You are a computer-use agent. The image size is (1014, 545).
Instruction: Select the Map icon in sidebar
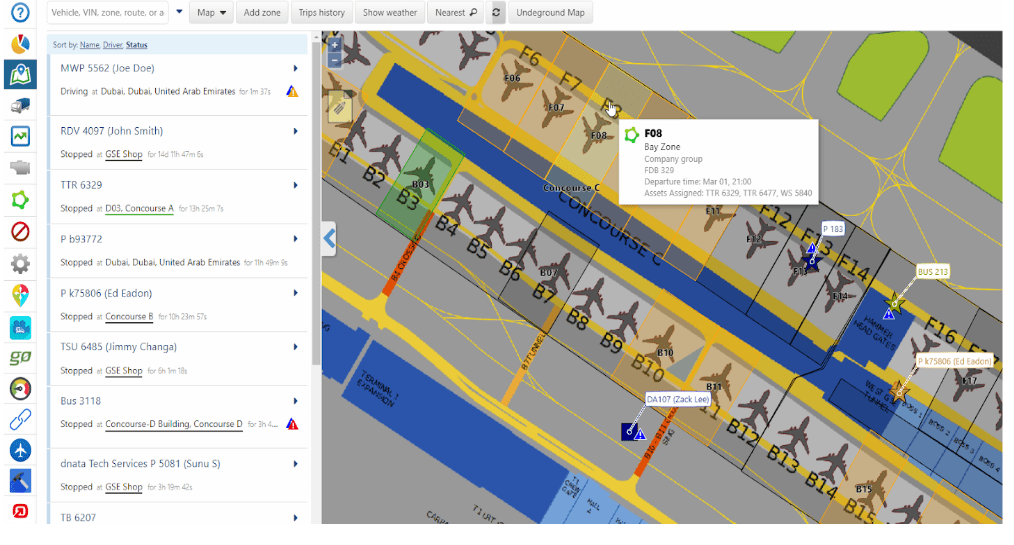click(20, 74)
